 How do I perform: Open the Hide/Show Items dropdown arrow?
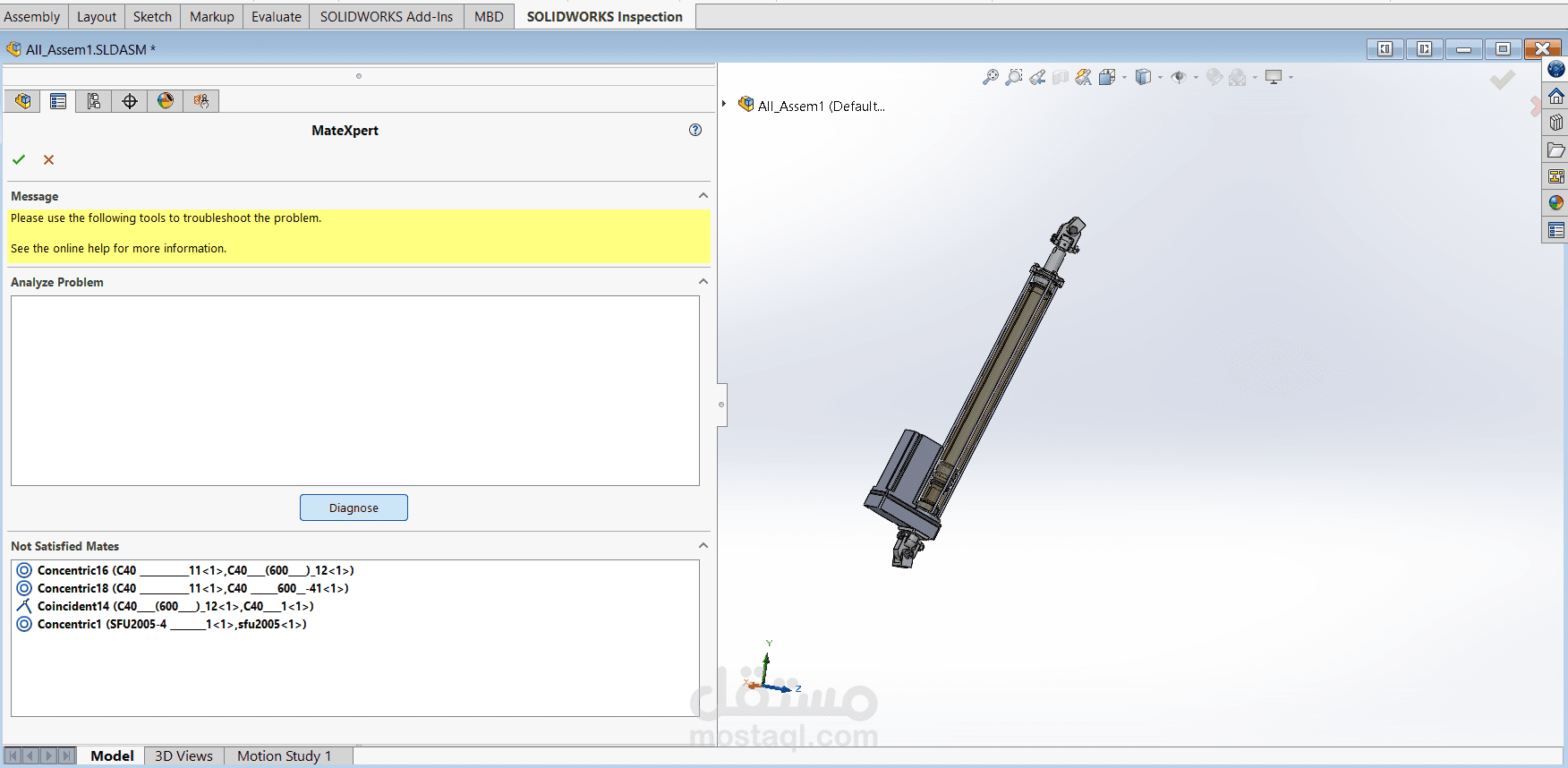click(x=1197, y=78)
